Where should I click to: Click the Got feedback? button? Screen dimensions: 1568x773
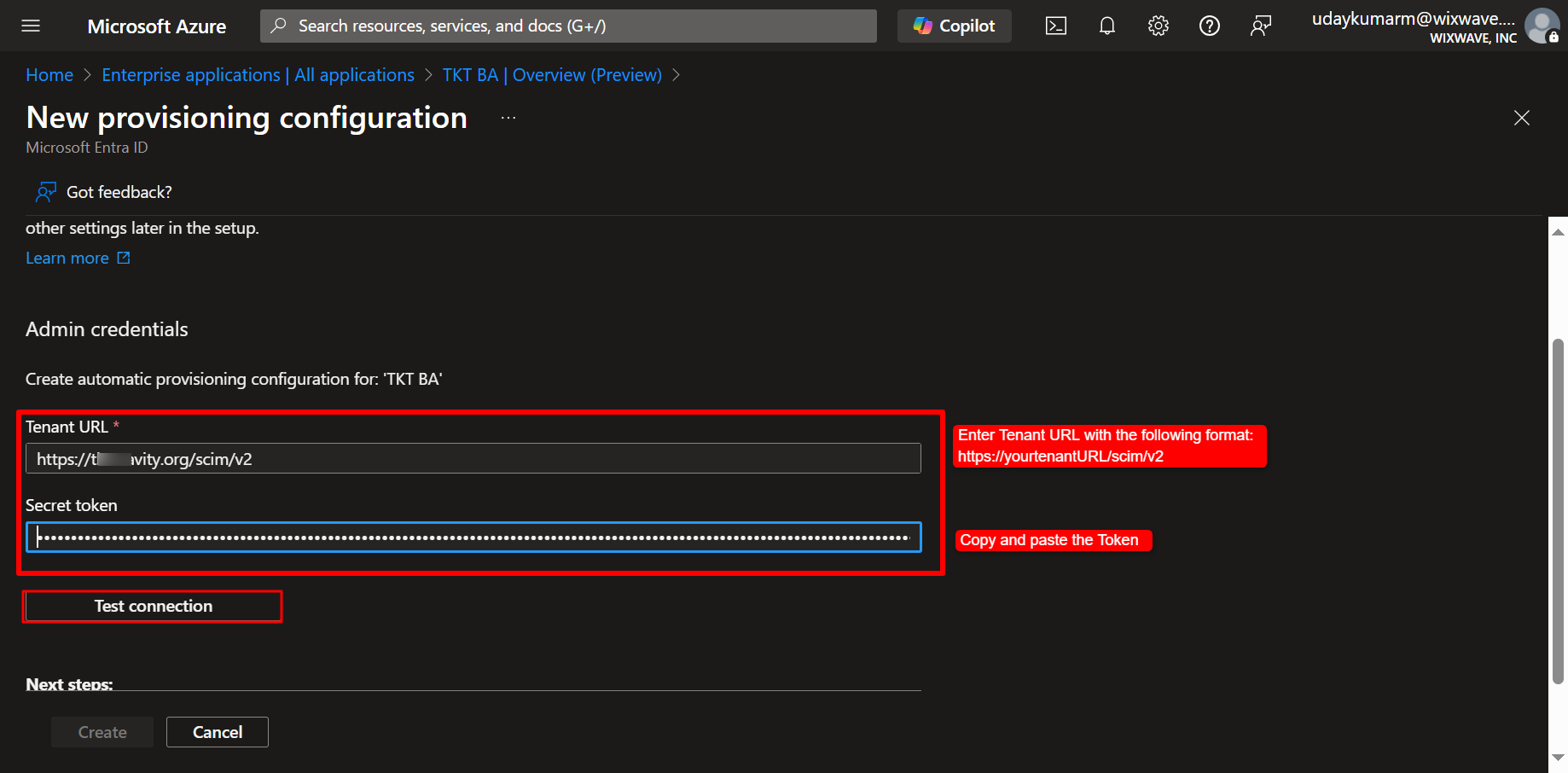point(103,192)
